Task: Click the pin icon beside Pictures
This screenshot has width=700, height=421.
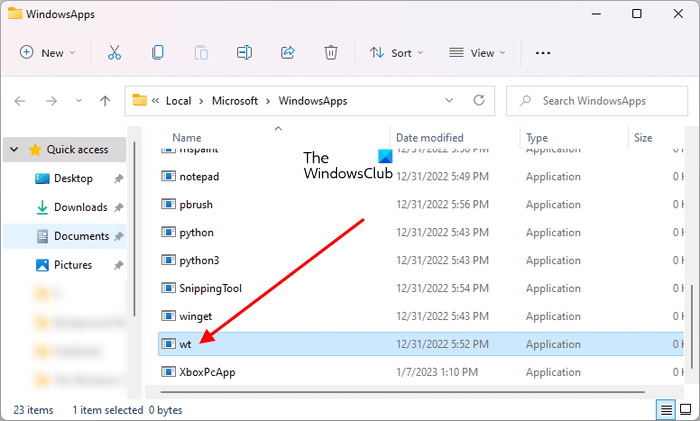Action: pyautogui.click(x=118, y=265)
